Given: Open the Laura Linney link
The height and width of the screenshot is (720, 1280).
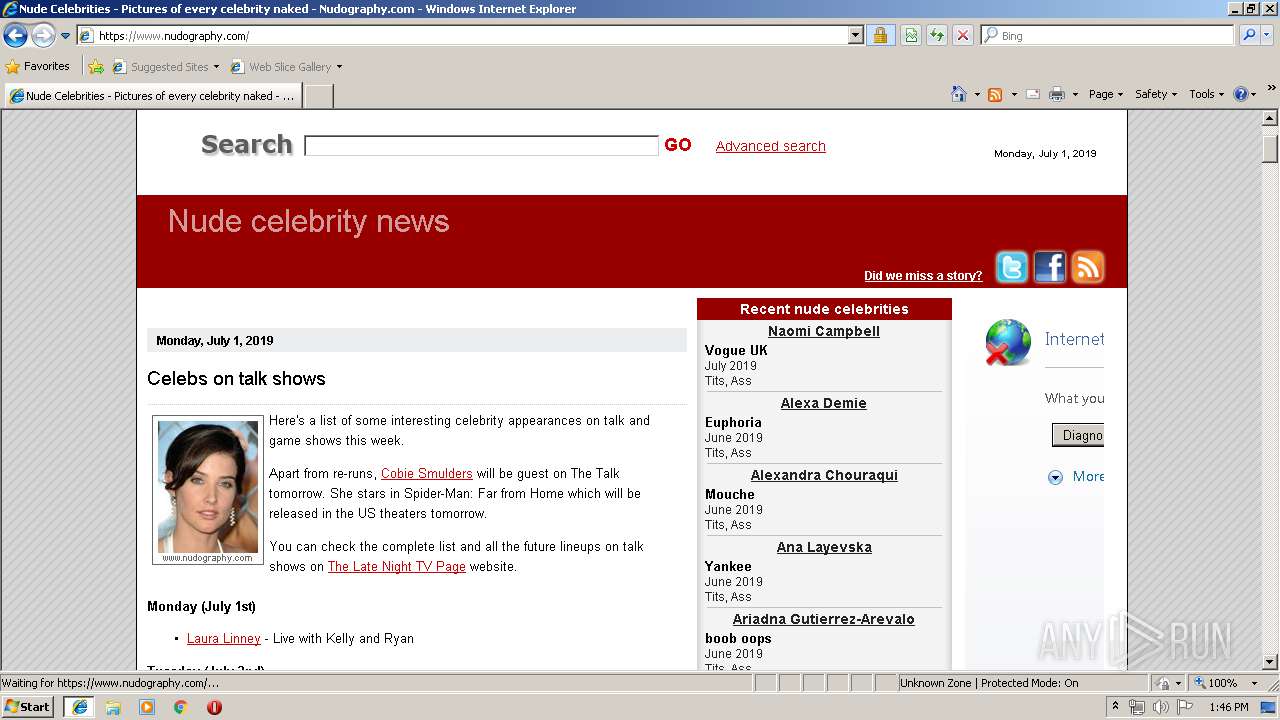Looking at the screenshot, I should click(224, 639).
